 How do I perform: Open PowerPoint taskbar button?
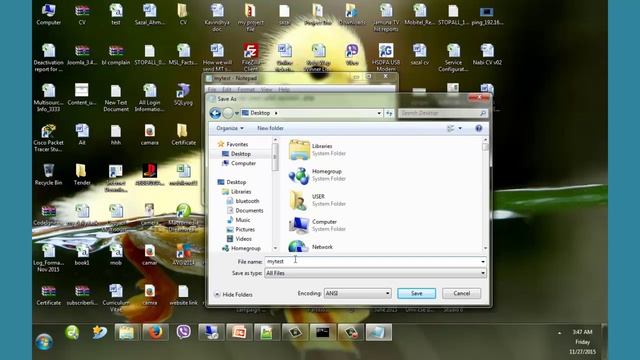pyautogui.click(x=239, y=332)
